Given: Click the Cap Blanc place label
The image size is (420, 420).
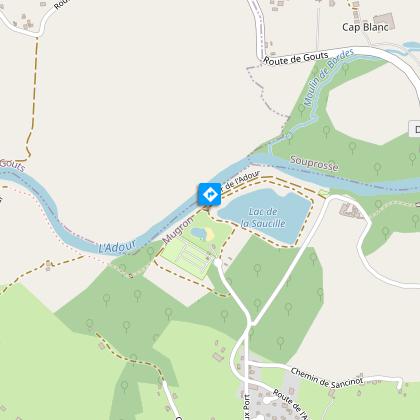Looking at the screenshot, I should [x=365, y=27].
